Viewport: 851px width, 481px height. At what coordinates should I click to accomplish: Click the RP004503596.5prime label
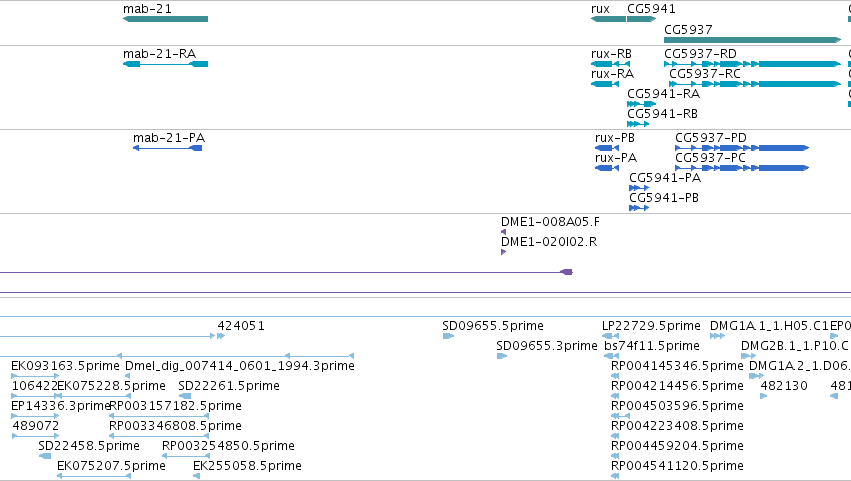(677, 406)
